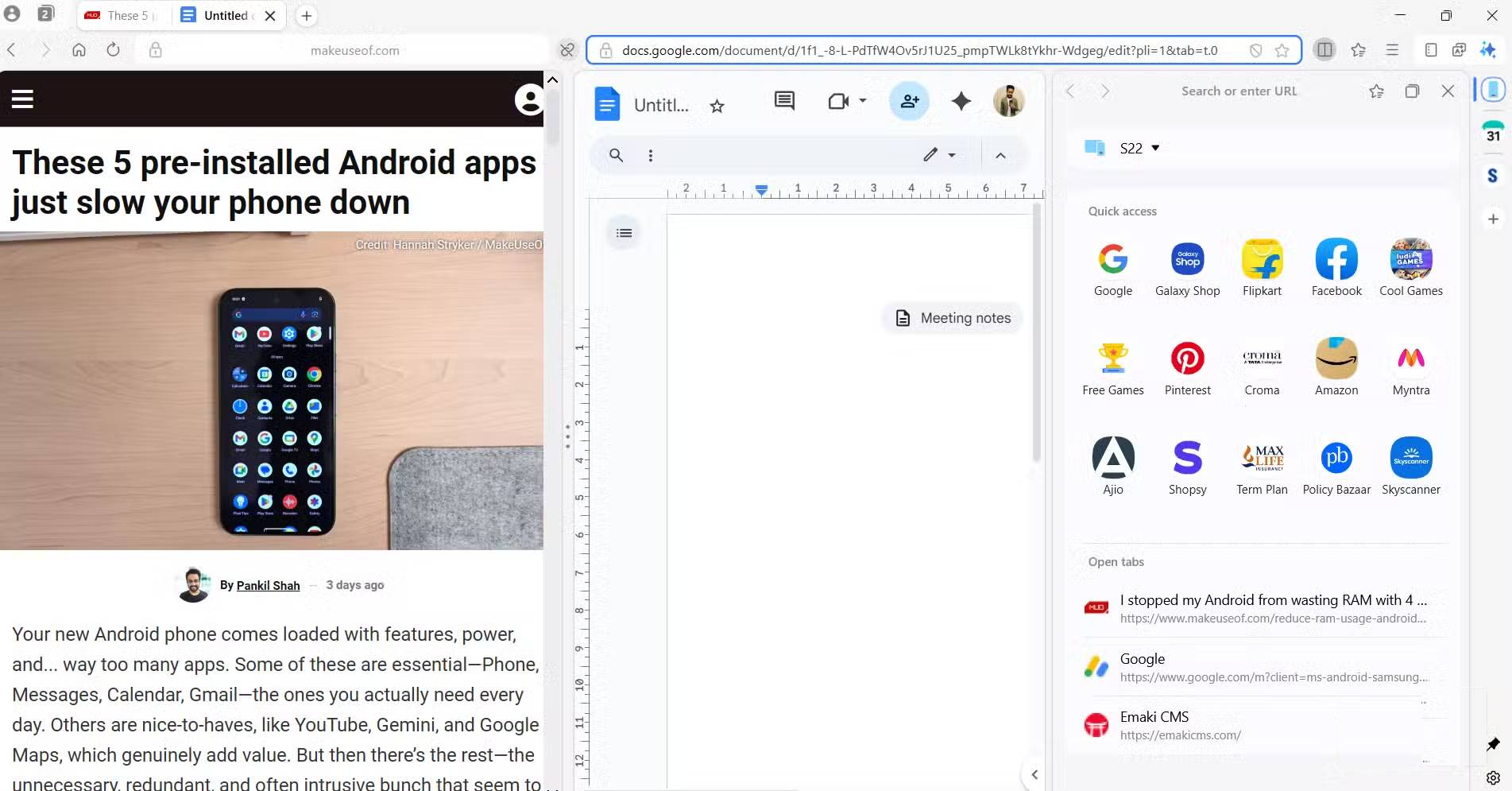Show the document outline
1512x791 pixels.
point(625,233)
